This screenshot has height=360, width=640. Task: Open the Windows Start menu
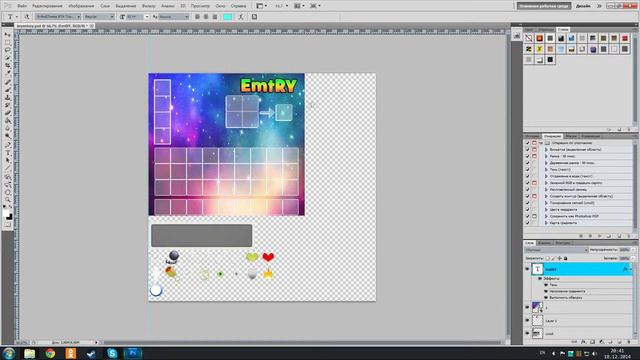(9, 353)
